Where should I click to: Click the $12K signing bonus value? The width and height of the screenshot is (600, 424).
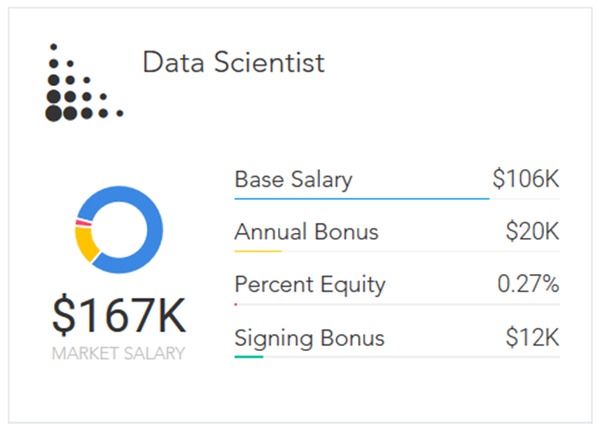pos(532,337)
